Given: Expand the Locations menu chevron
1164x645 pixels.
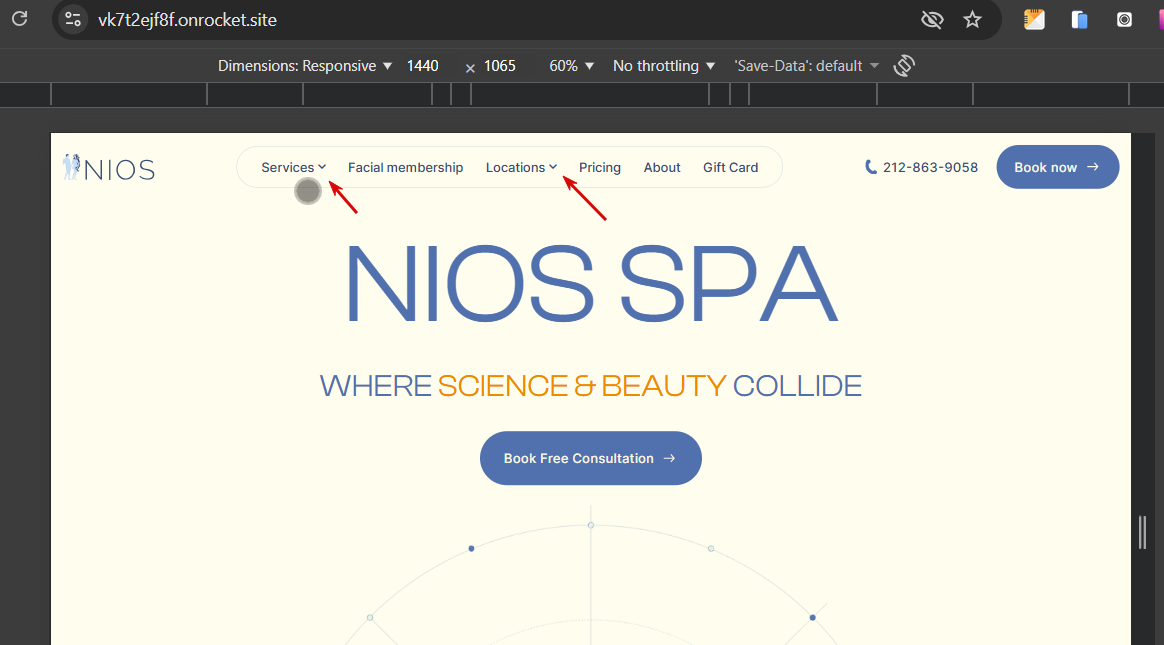Looking at the screenshot, I should coord(553,167).
